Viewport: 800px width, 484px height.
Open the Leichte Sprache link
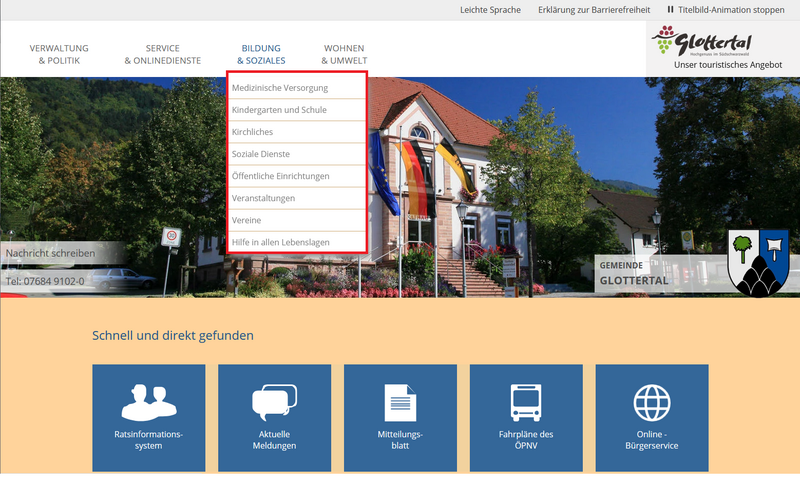click(x=490, y=10)
